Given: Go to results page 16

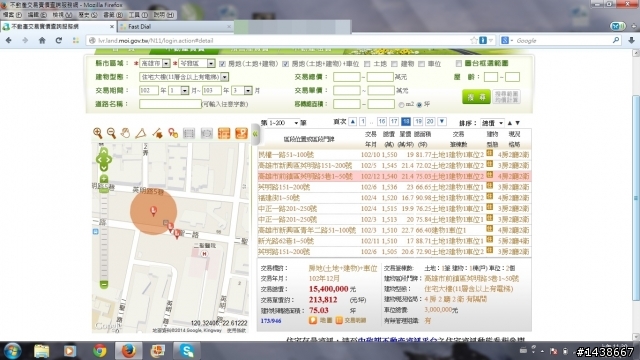Looking at the screenshot, I should click(382, 122).
